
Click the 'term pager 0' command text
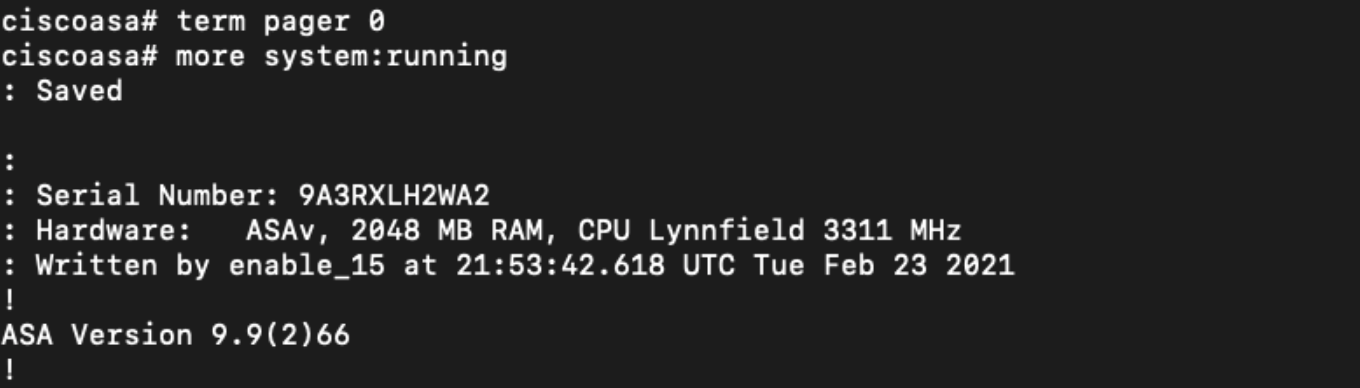pyautogui.click(x=281, y=21)
